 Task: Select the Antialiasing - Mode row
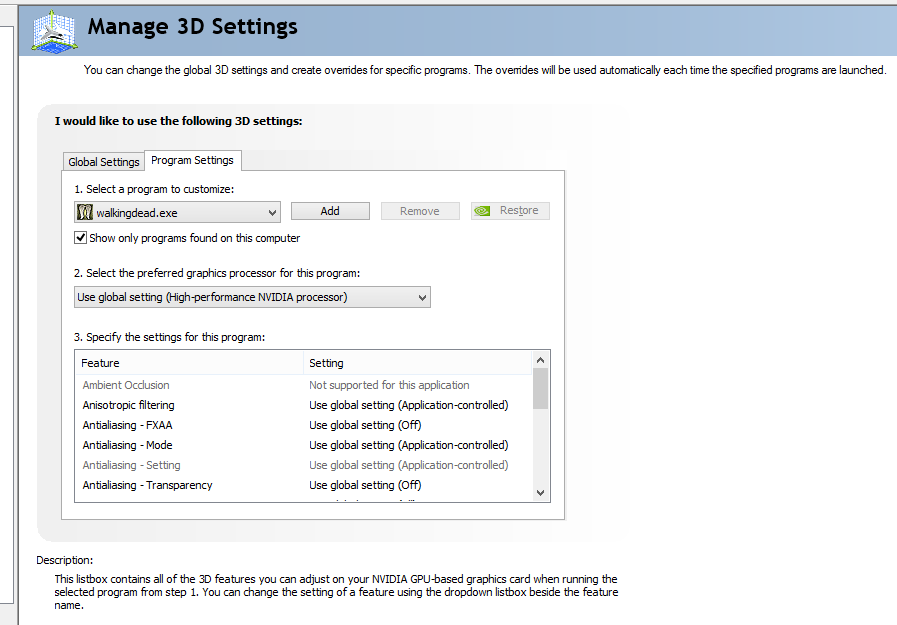pyautogui.click(x=303, y=445)
